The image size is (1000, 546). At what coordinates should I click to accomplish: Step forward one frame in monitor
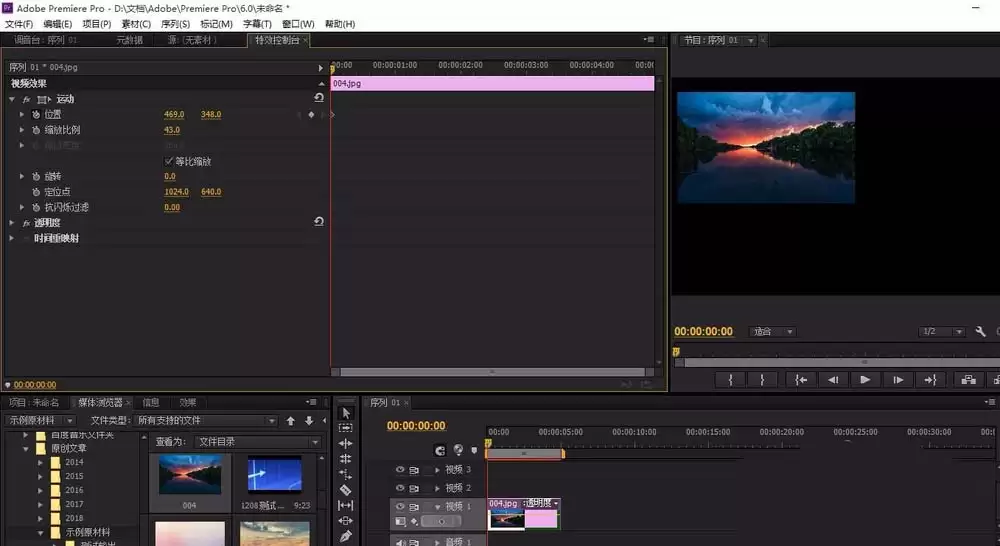pyautogui.click(x=898, y=380)
